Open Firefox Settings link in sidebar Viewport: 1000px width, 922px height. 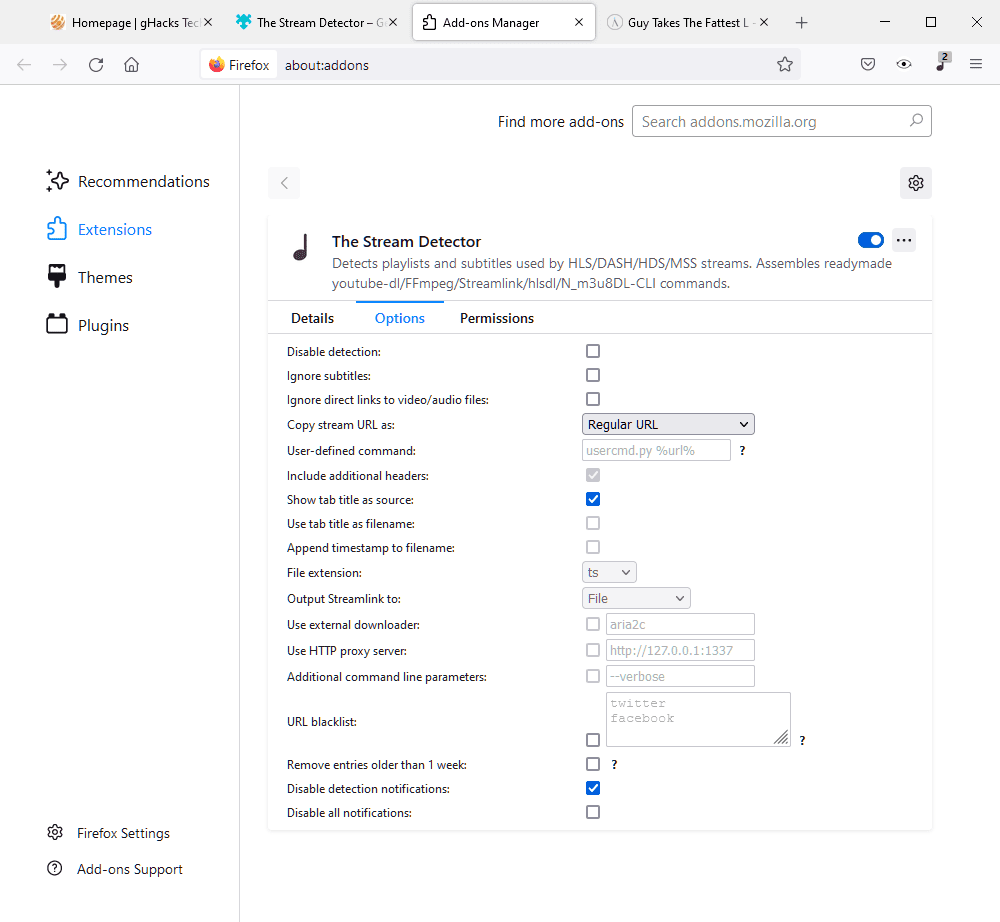coord(123,833)
